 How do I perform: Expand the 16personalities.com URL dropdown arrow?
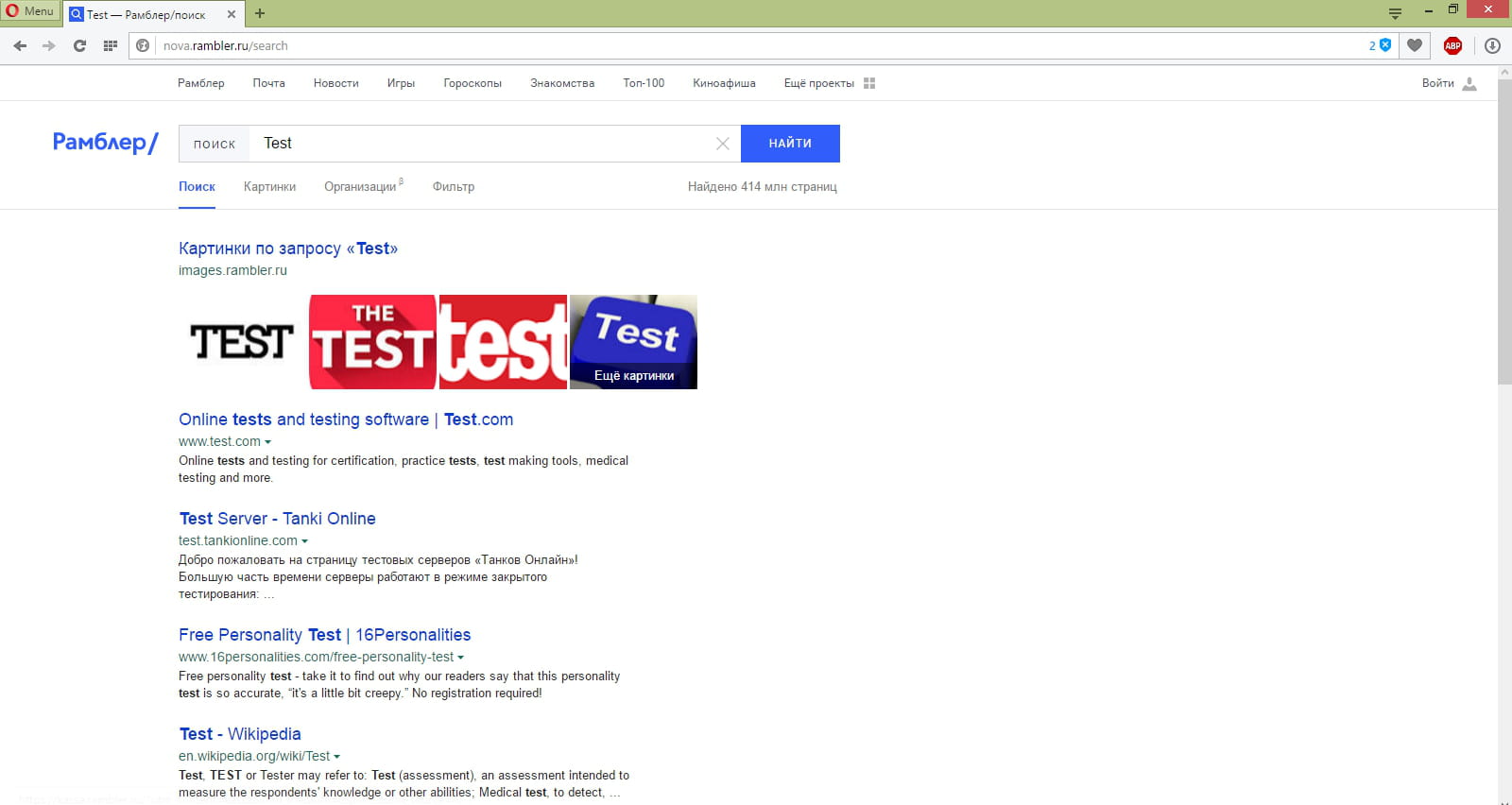click(461, 658)
